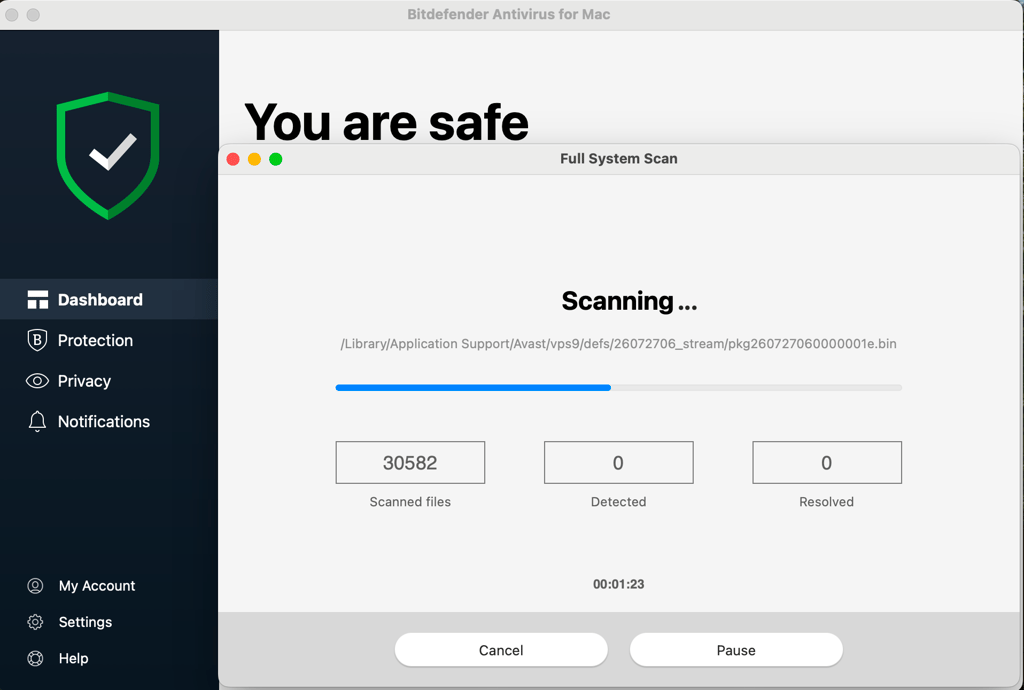The height and width of the screenshot is (690, 1024).
Task: Open the Dashboard section
Action: 109,300
